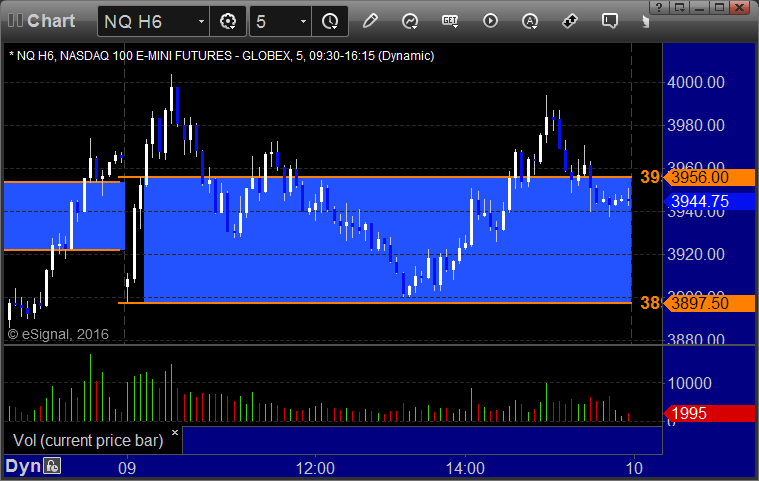Expand the 5 interval dropdown
This screenshot has height=481, width=759.
point(303,21)
